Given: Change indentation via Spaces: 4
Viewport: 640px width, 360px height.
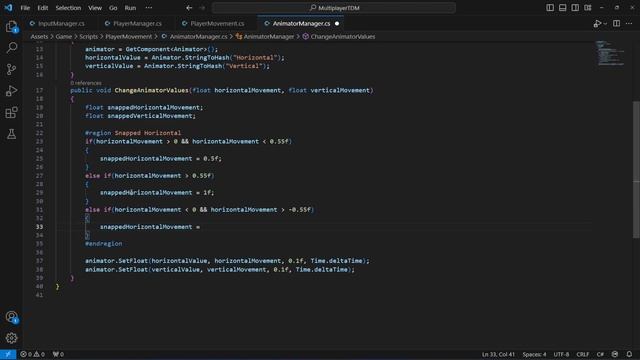Looking at the screenshot, I should pyautogui.click(x=534, y=354).
